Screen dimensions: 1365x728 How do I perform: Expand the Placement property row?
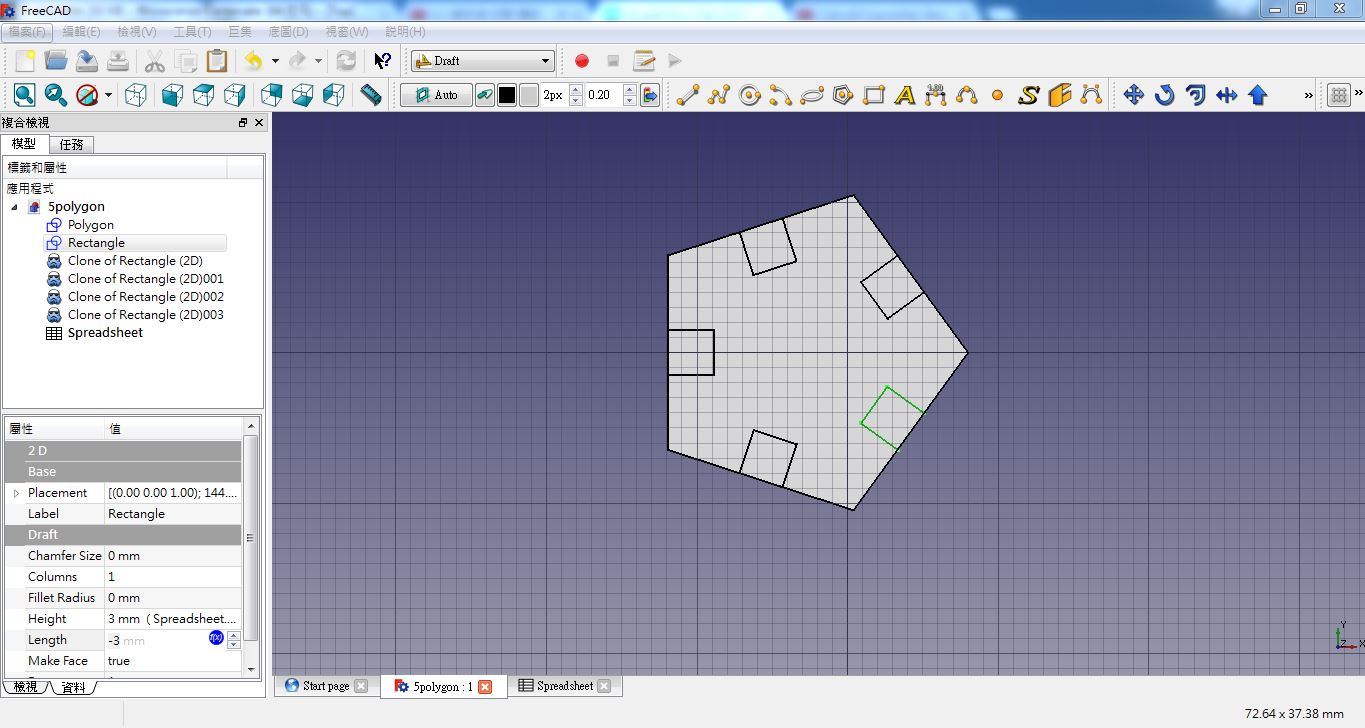point(16,493)
